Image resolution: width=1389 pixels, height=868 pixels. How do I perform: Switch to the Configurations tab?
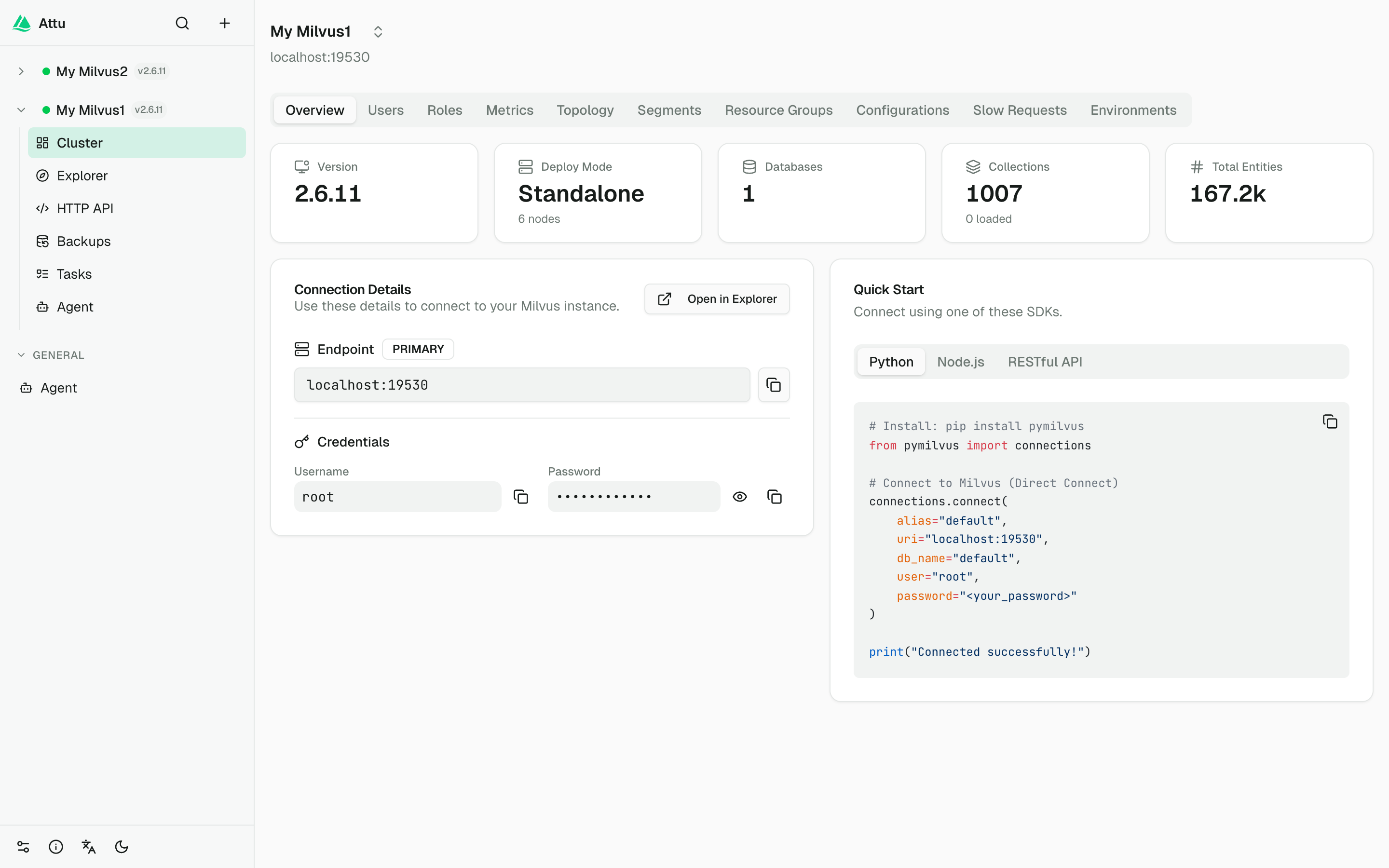tap(903, 109)
